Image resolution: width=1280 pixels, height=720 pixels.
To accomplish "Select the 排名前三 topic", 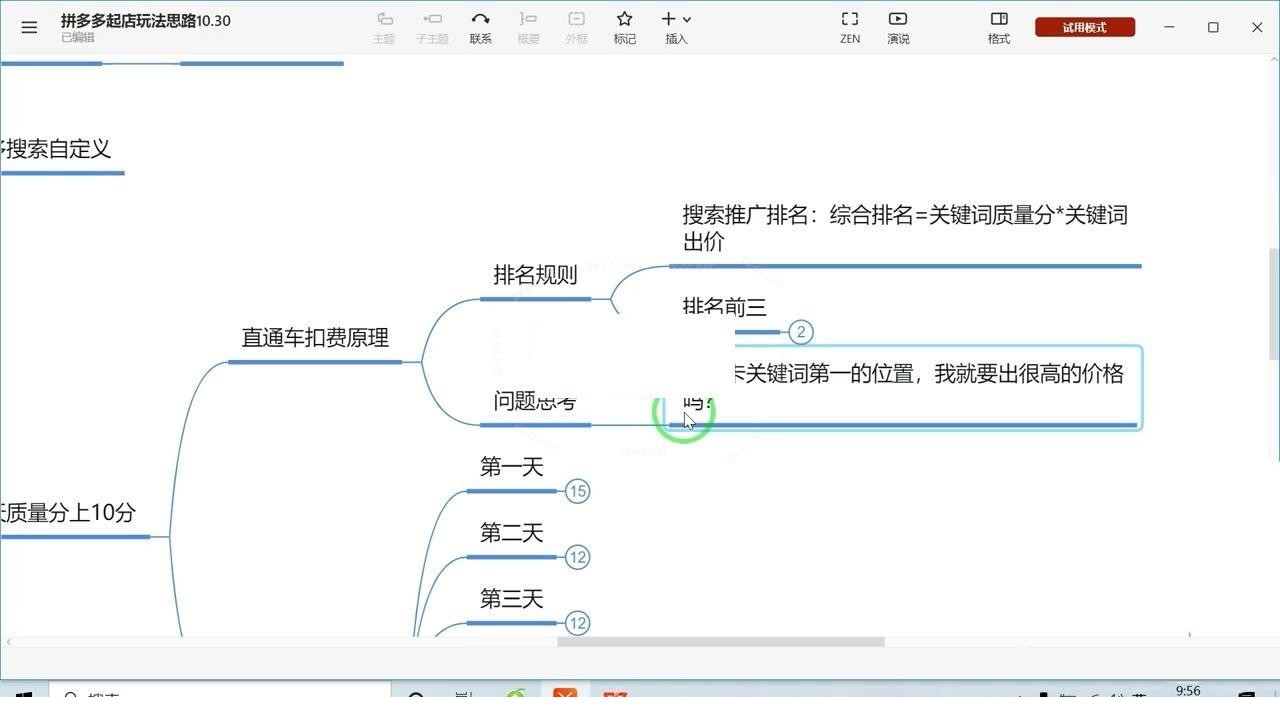I will pos(724,308).
